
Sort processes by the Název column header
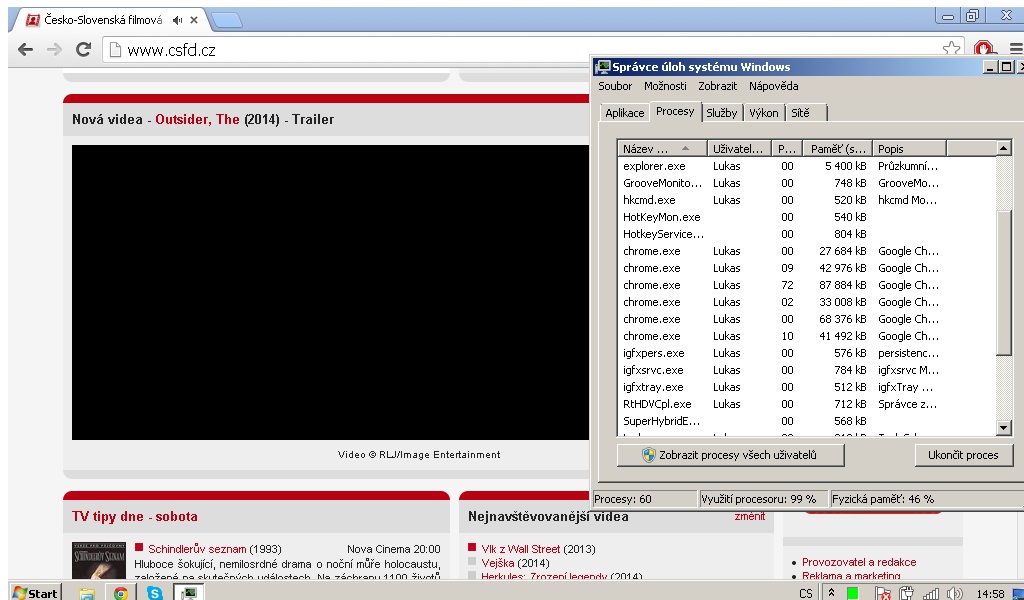click(662, 148)
